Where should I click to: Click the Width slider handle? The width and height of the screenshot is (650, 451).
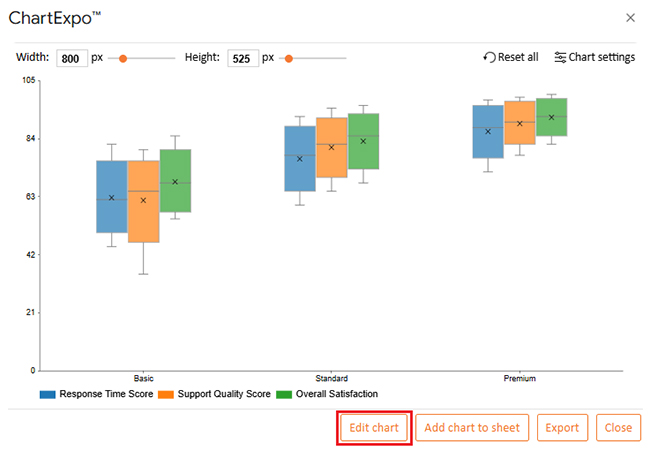pos(123,59)
